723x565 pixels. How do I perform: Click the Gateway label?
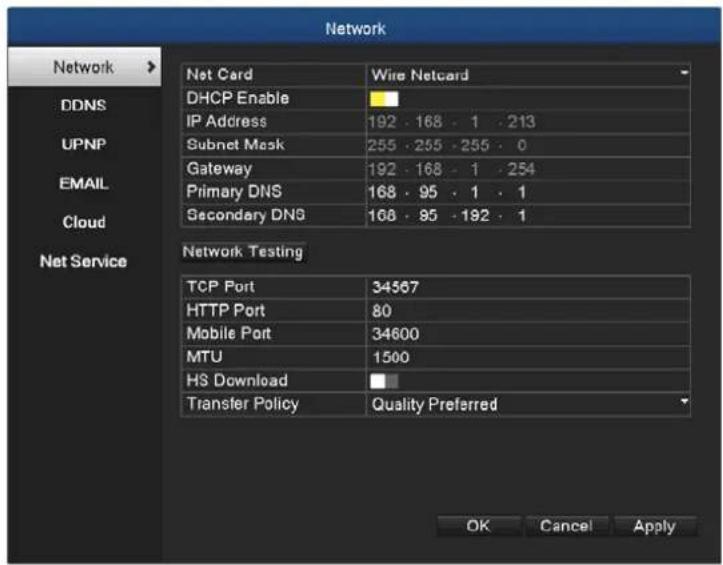[219, 169]
